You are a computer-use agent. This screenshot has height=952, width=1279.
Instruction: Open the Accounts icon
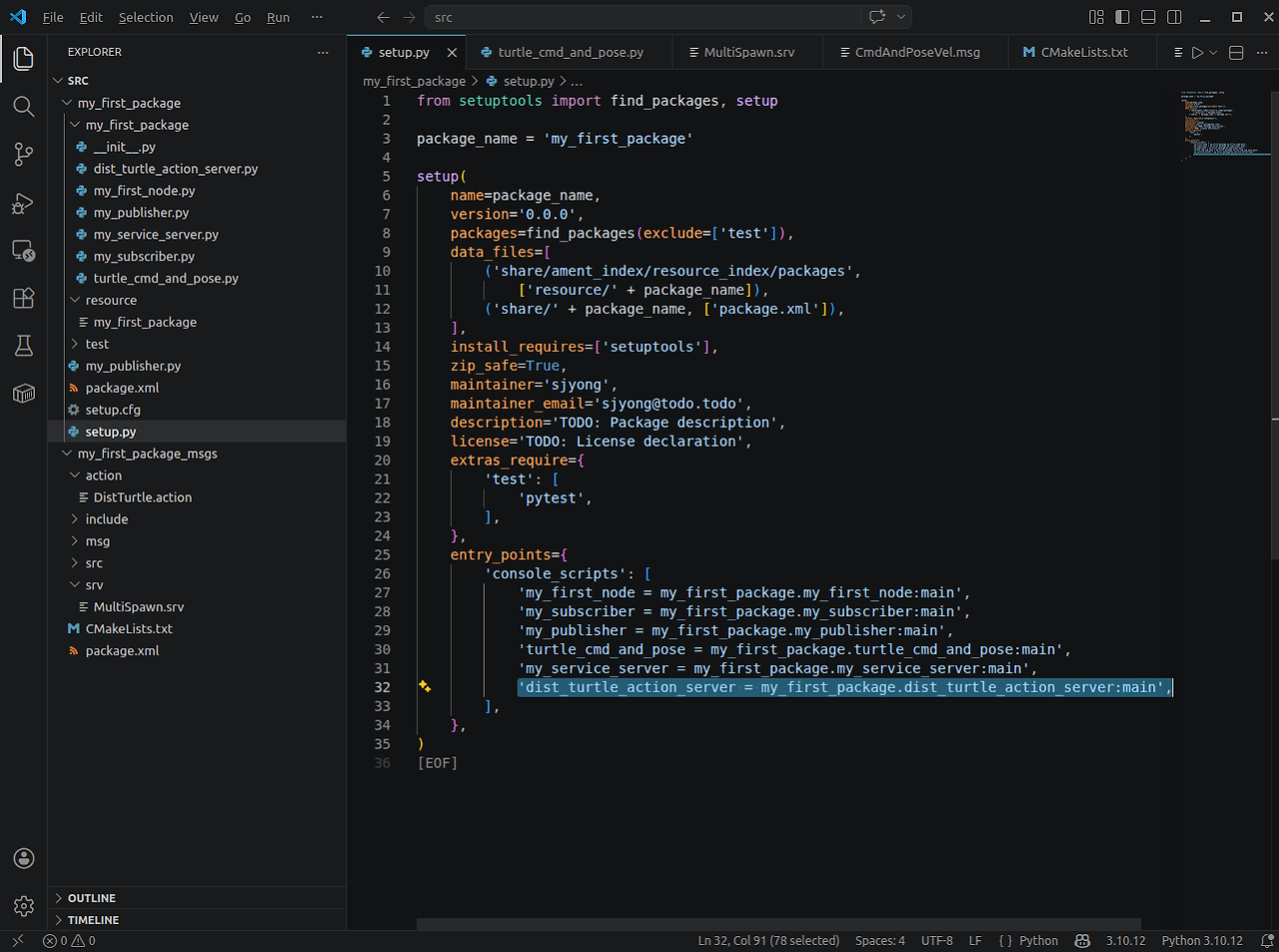point(24,858)
